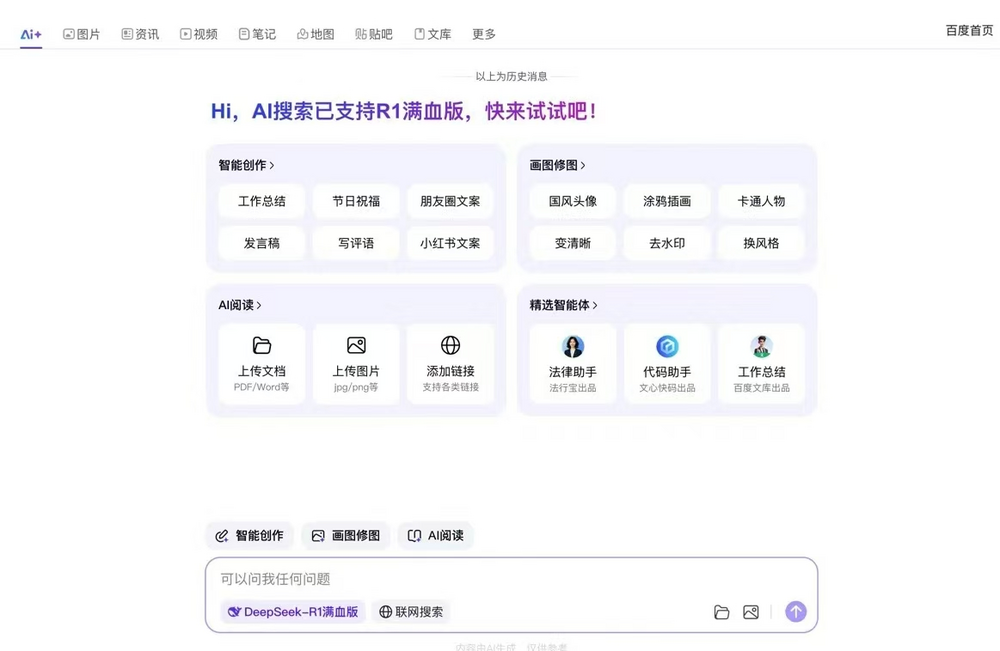1000x651 pixels.
Task: Choose the 变清晰 image option
Action: coord(573,243)
